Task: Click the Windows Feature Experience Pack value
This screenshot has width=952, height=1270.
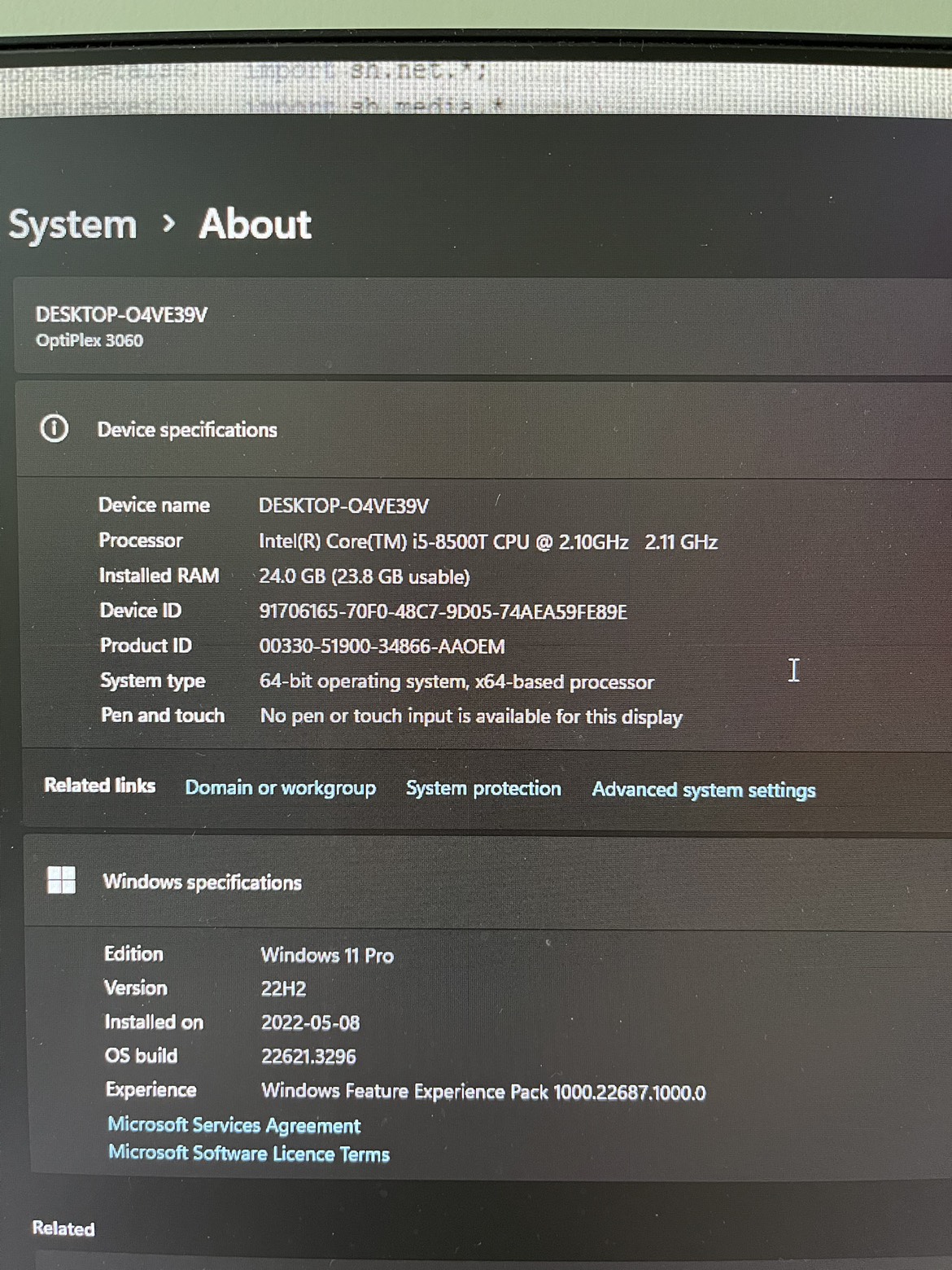Action: tap(483, 1092)
